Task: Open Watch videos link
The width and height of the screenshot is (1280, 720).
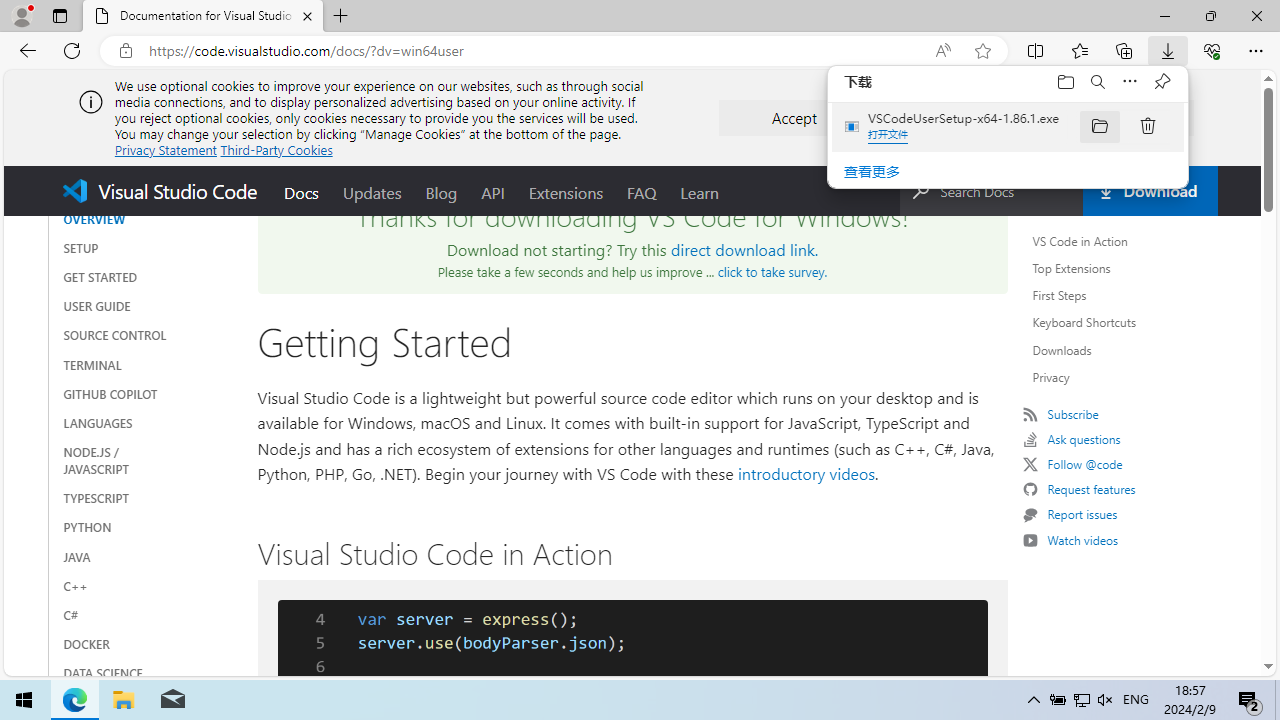Action: click(x=1082, y=540)
